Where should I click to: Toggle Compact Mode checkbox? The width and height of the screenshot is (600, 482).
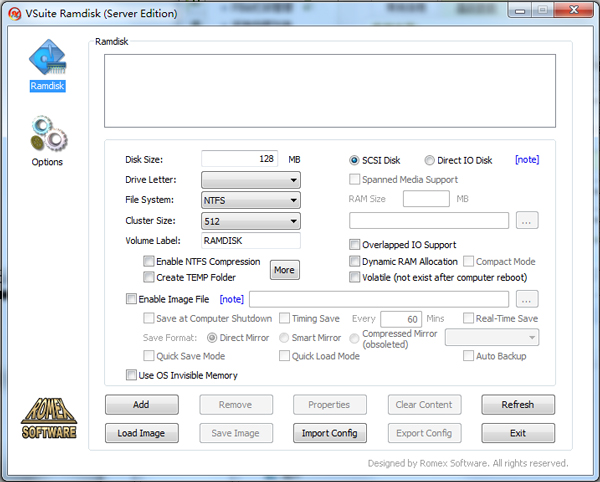click(468, 261)
